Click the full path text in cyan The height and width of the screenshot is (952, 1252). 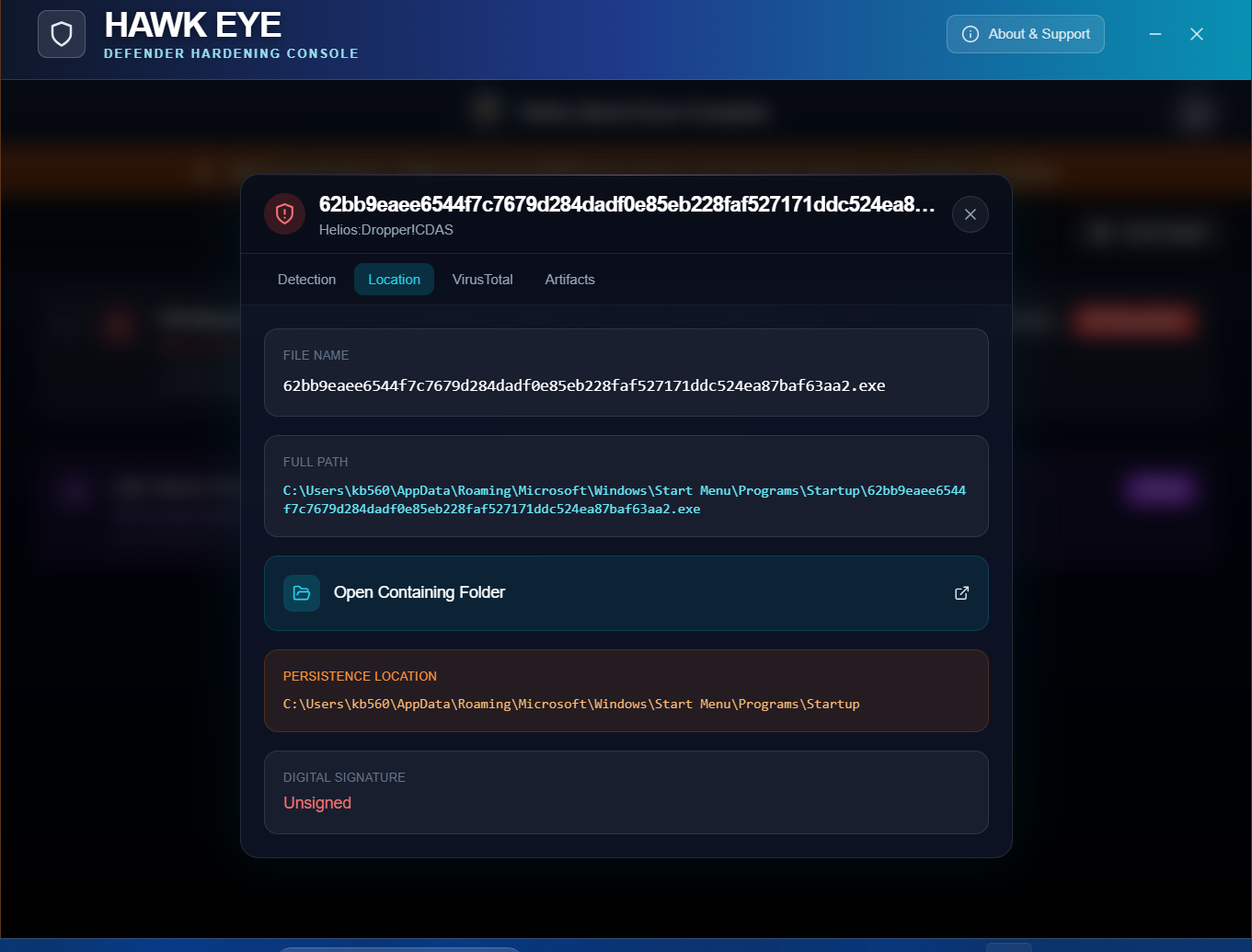pos(625,499)
